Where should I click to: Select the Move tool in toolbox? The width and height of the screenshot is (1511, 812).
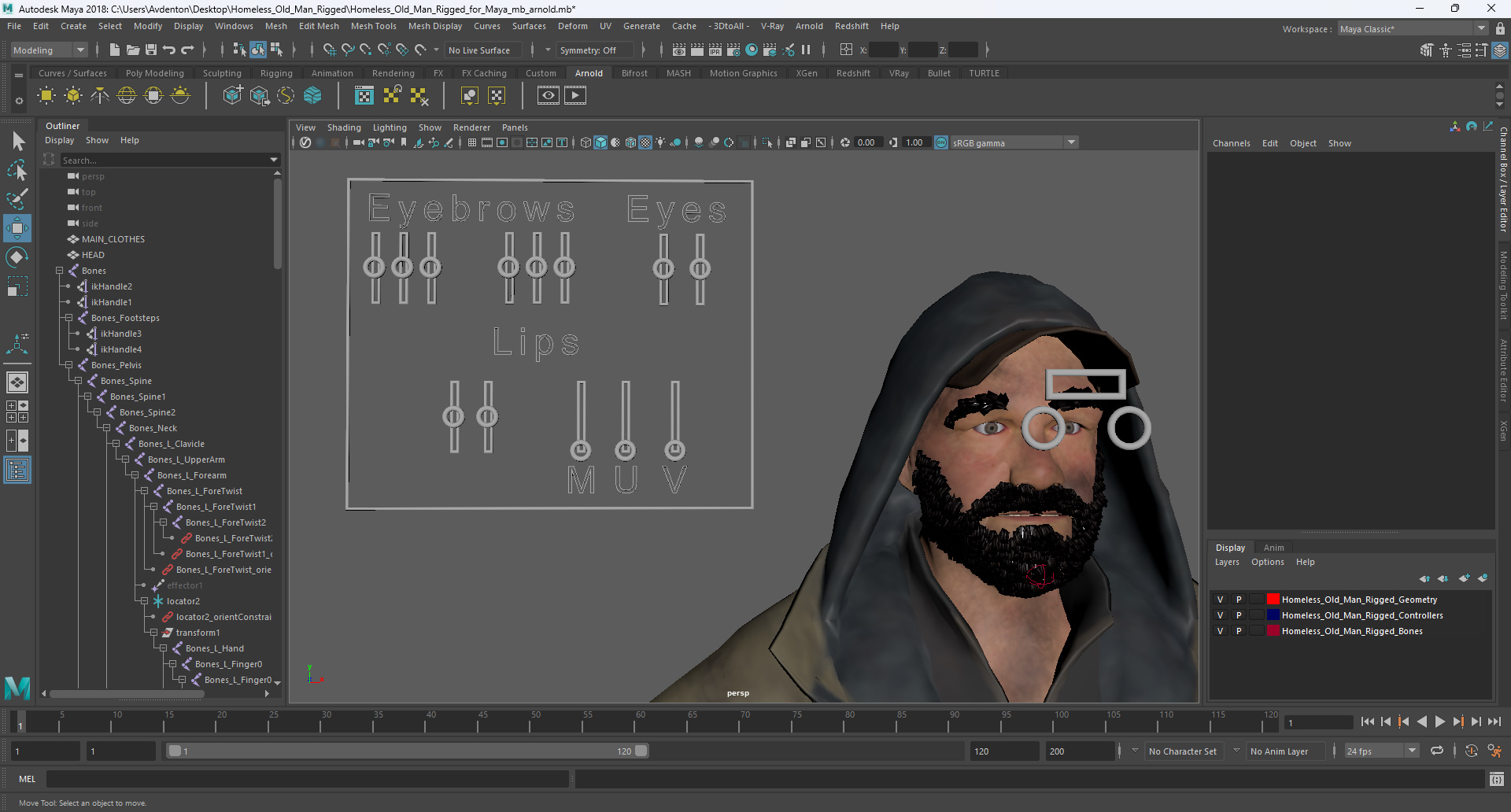(17, 228)
